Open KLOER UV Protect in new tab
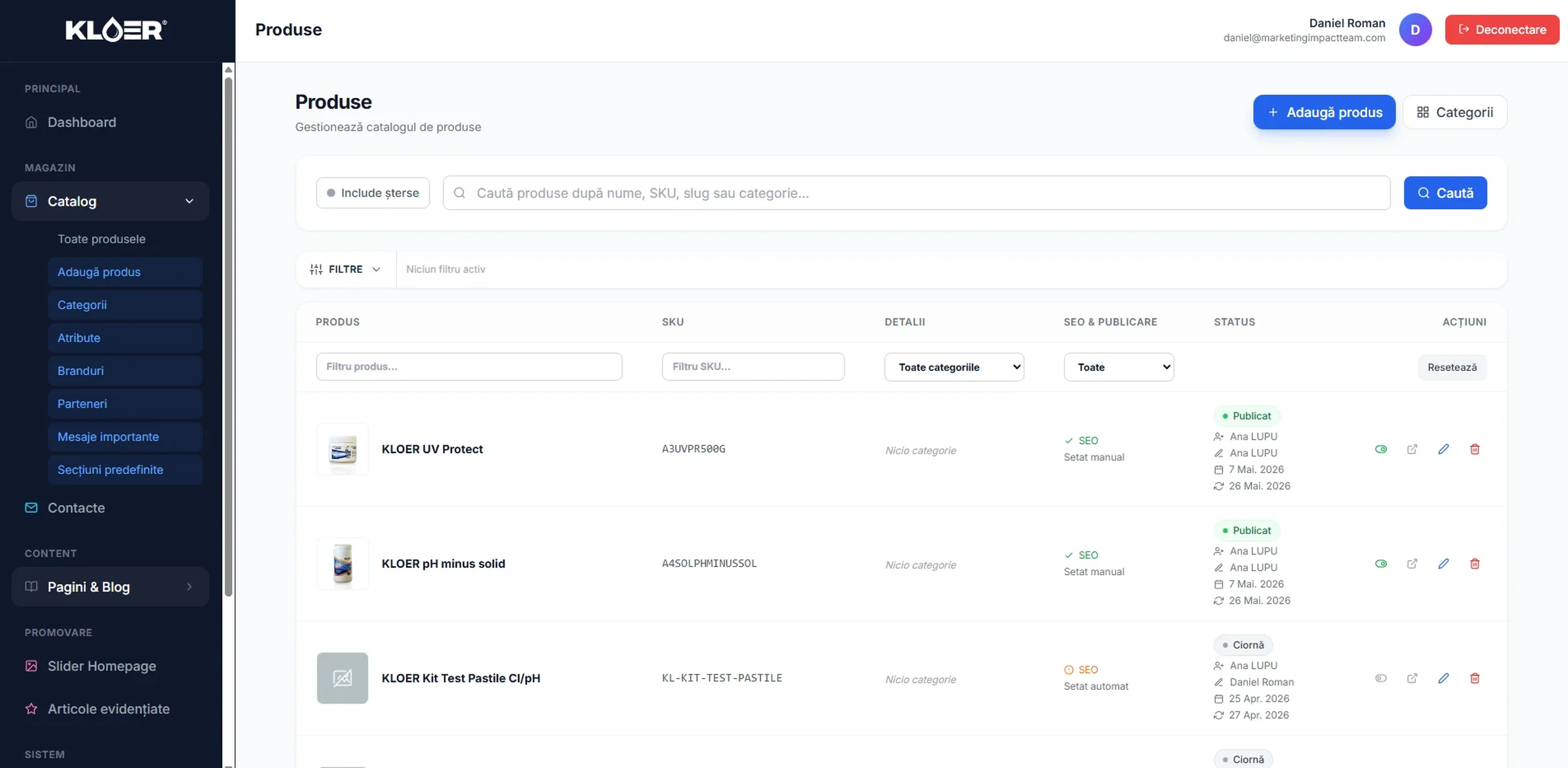This screenshot has height=768, width=1568. click(1412, 449)
